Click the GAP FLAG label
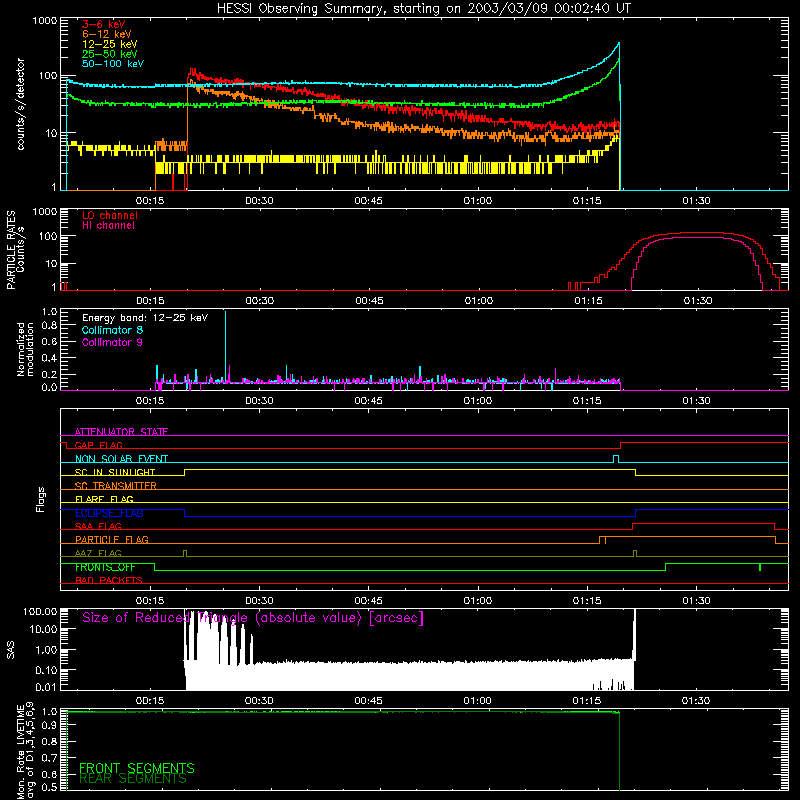The width and height of the screenshot is (800, 800). (x=98, y=445)
